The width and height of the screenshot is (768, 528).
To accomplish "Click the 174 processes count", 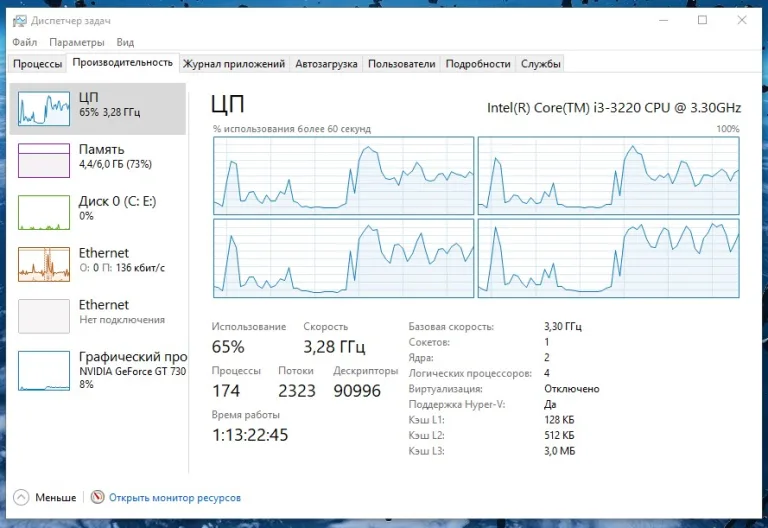I will pos(226,391).
